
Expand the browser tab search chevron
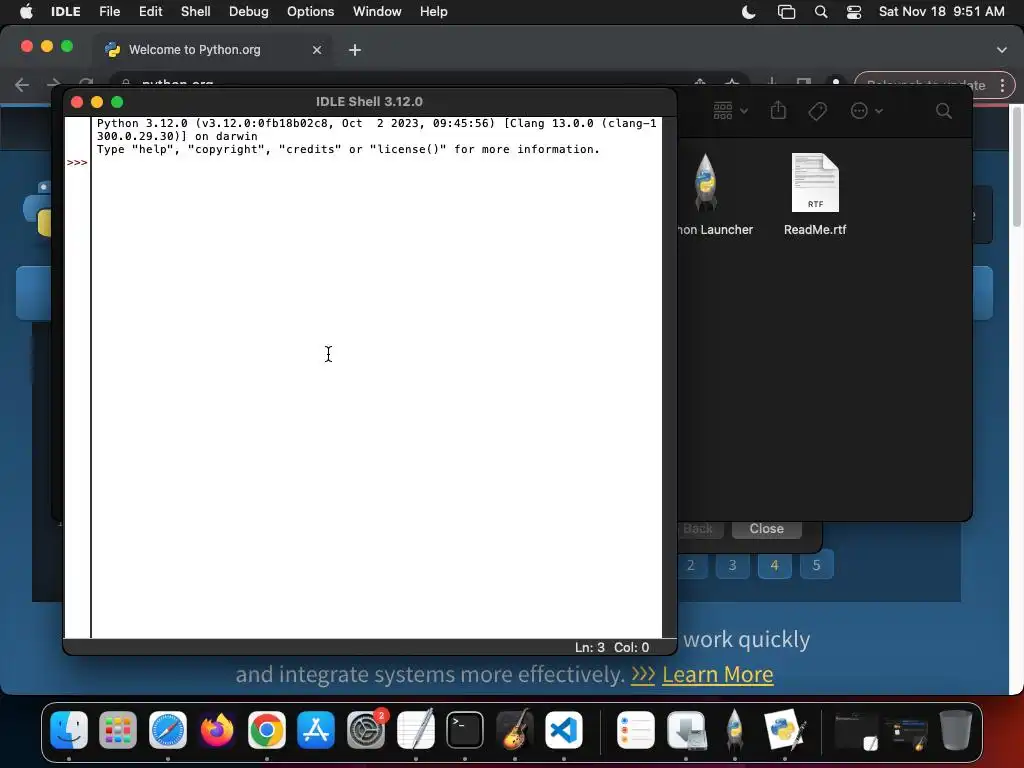tap(1001, 50)
